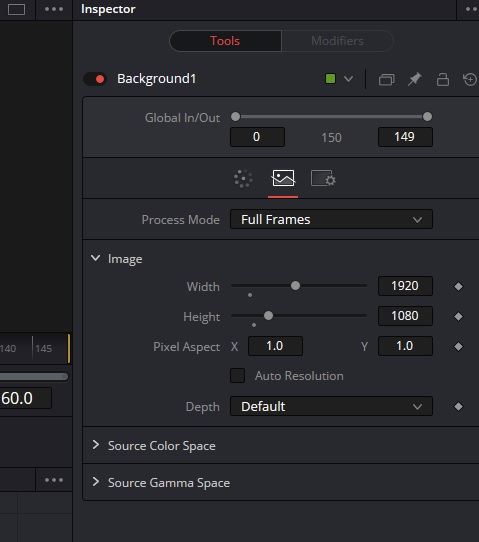This screenshot has height=542, width=479.
Task: Lock the Background1 tool
Action: tap(443, 79)
